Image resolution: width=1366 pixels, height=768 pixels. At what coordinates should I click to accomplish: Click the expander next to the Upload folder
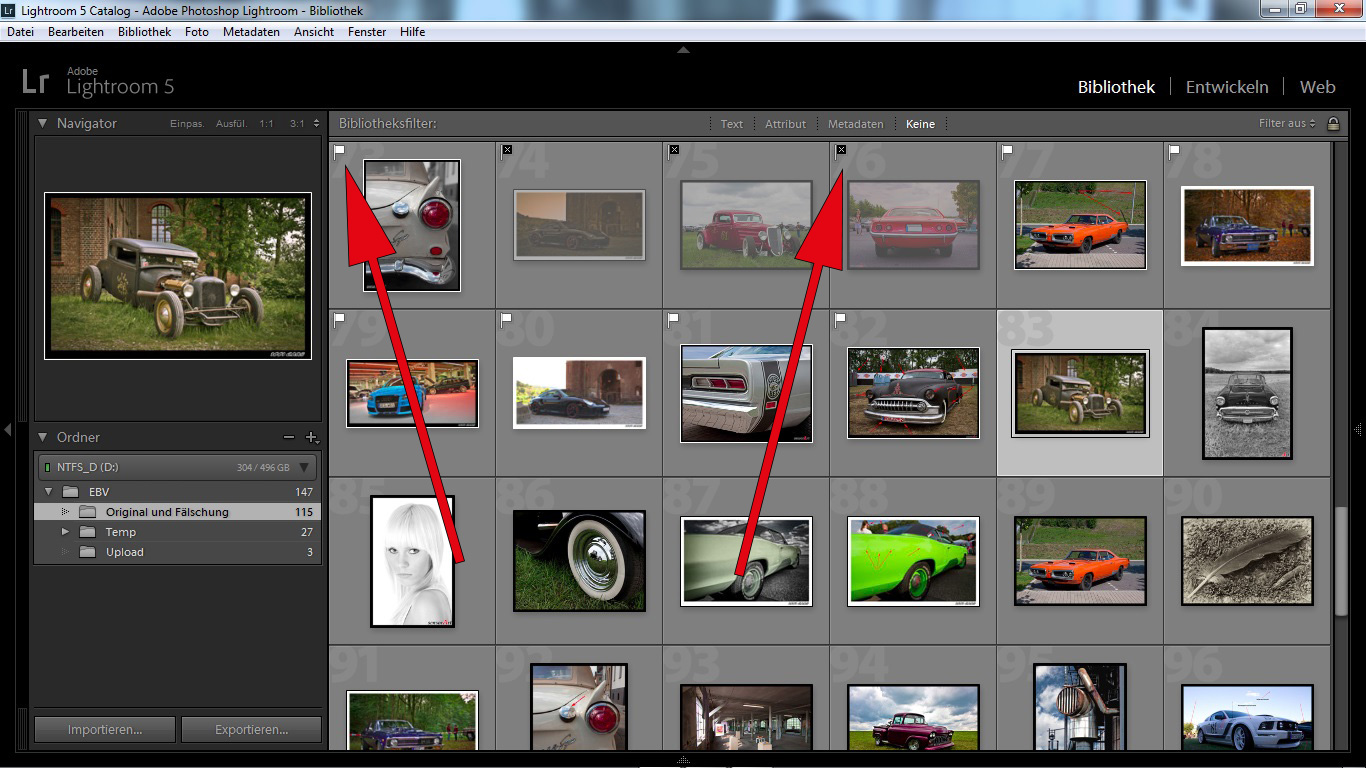[66, 552]
